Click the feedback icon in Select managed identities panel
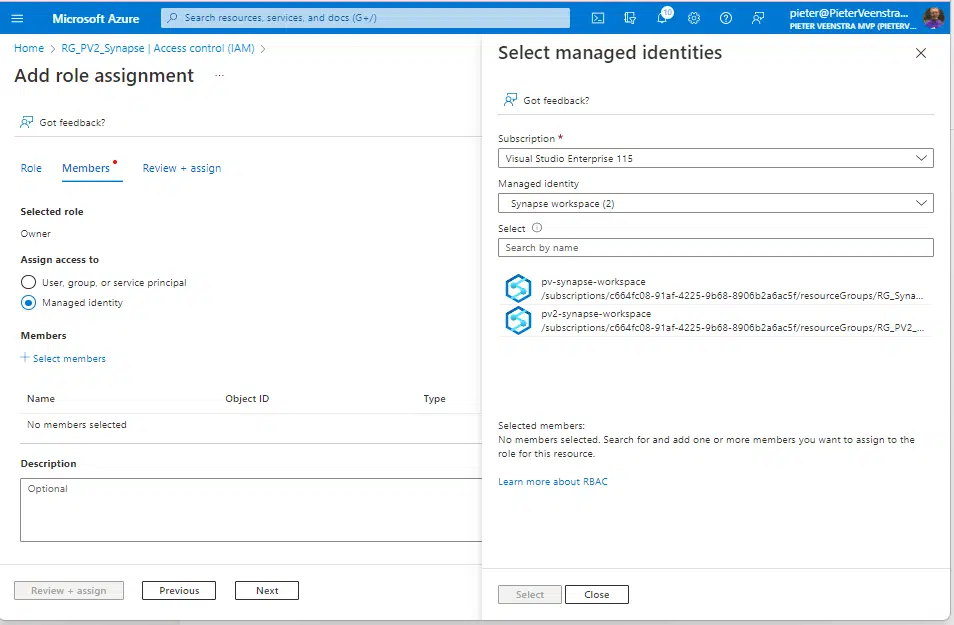The width and height of the screenshot is (954, 625). pyautogui.click(x=510, y=100)
